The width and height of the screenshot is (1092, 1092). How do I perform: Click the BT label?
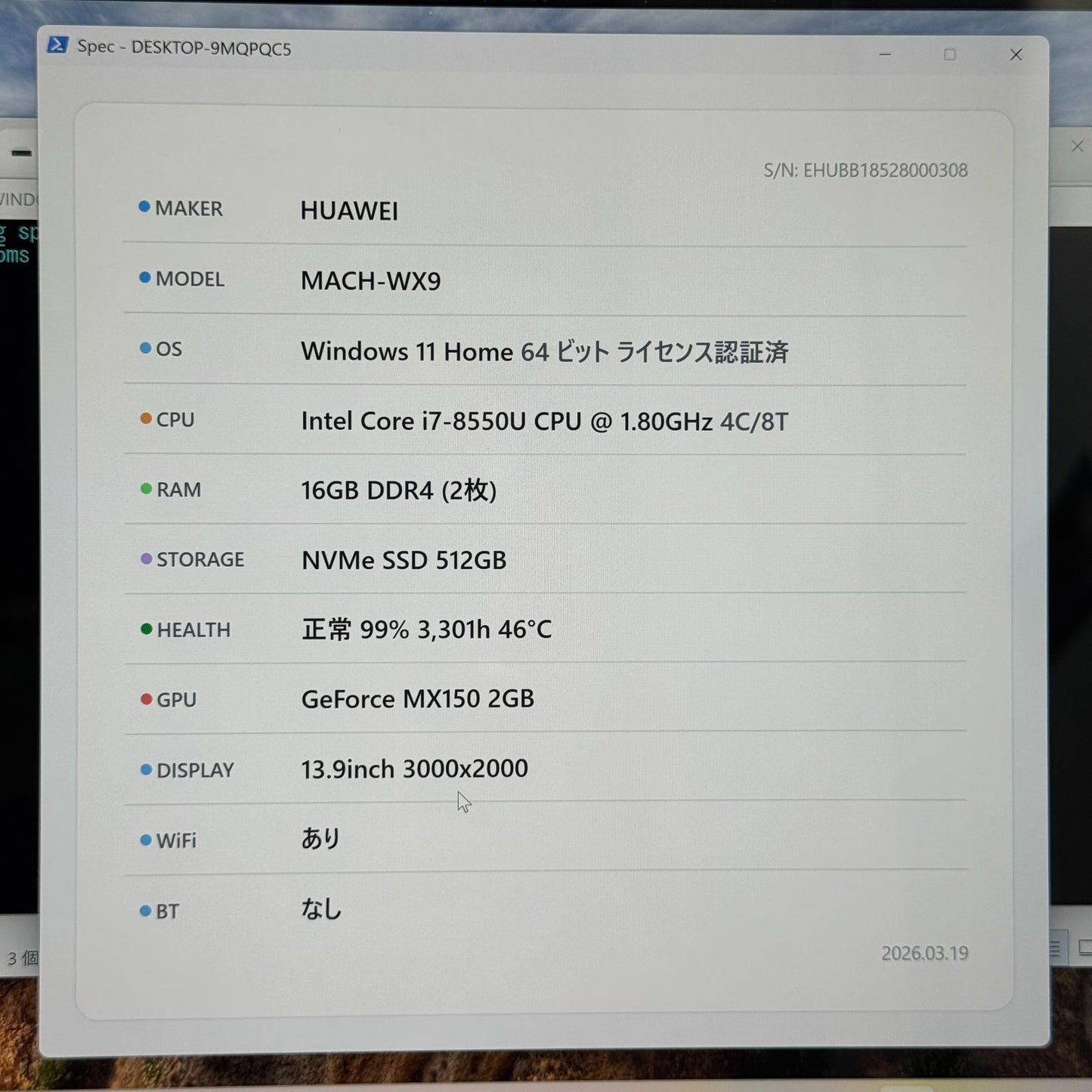coord(168,911)
